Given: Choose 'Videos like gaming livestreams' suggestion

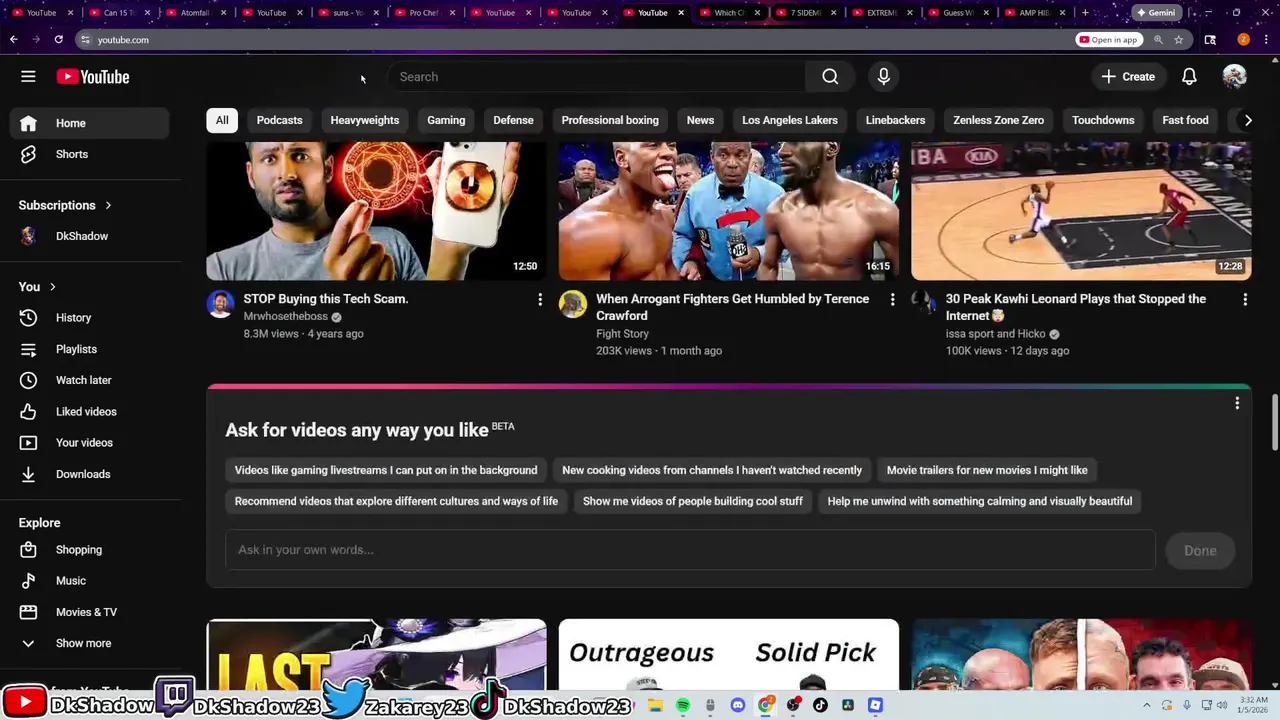Looking at the screenshot, I should [386, 470].
